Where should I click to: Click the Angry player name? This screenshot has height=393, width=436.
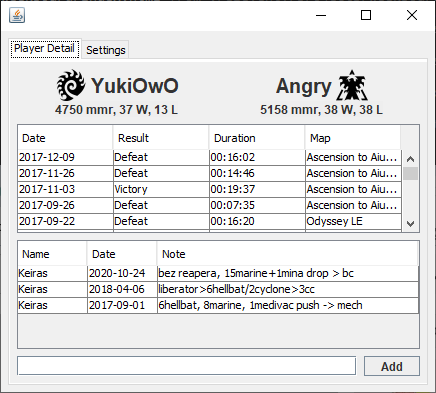pos(304,87)
